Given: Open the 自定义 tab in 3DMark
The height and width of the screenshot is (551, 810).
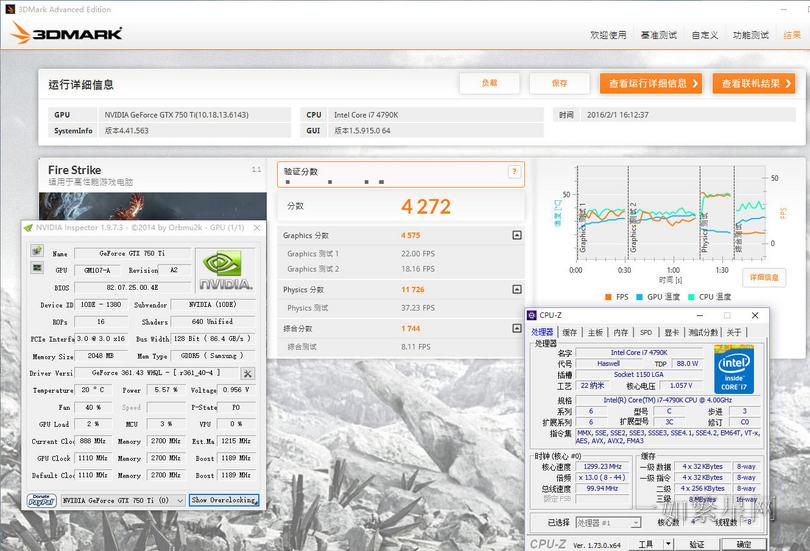Looking at the screenshot, I should pyautogui.click(x=705, y=35).
